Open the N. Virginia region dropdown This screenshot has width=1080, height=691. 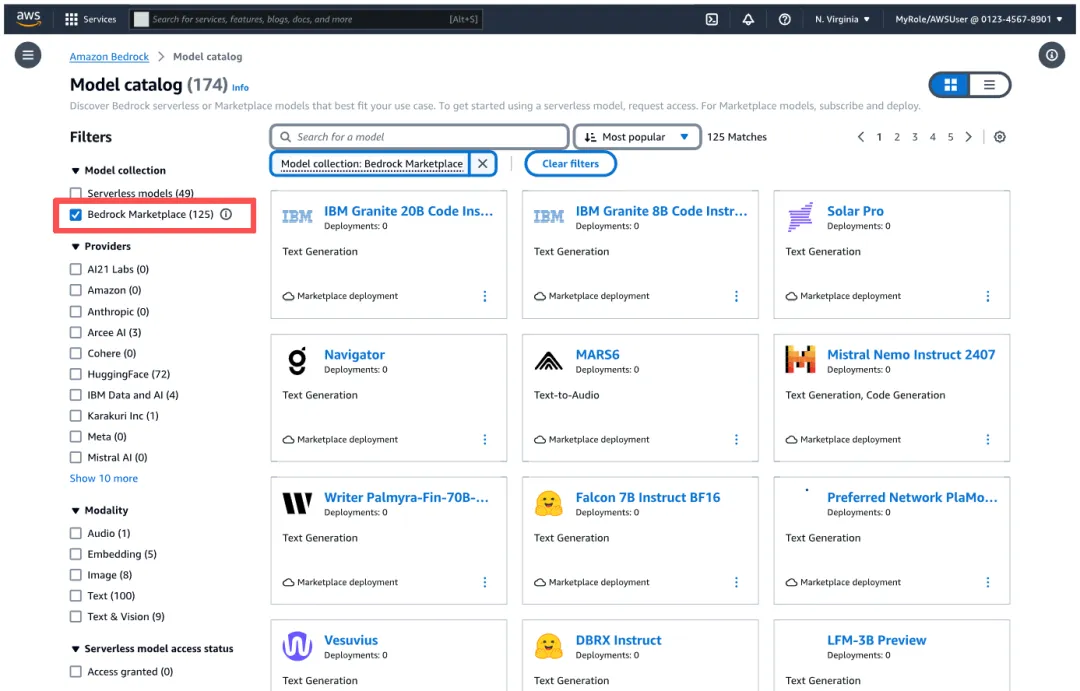click(842, 19)
